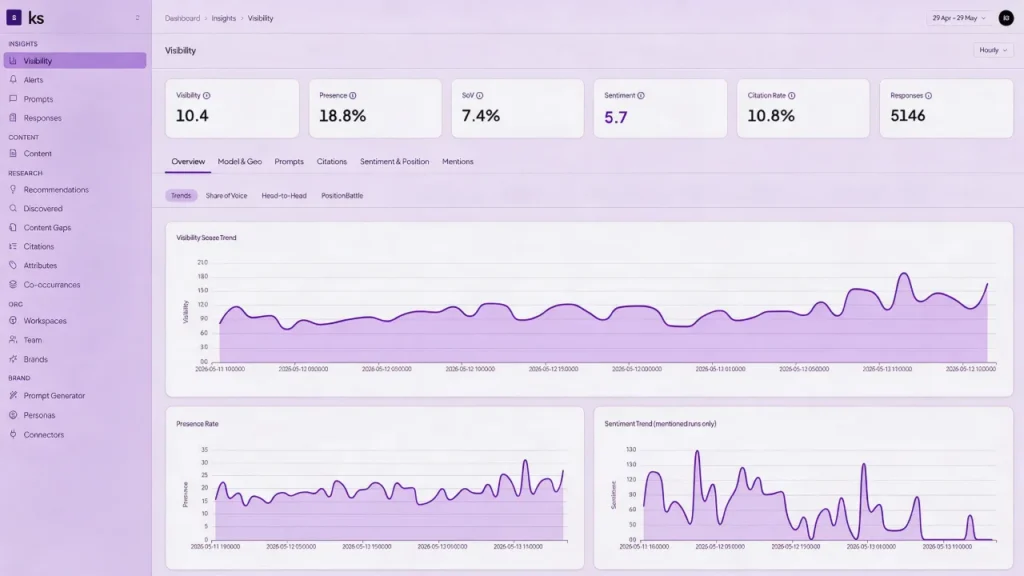
Task: Click the Brands sparkle icon
Action: 13,359
